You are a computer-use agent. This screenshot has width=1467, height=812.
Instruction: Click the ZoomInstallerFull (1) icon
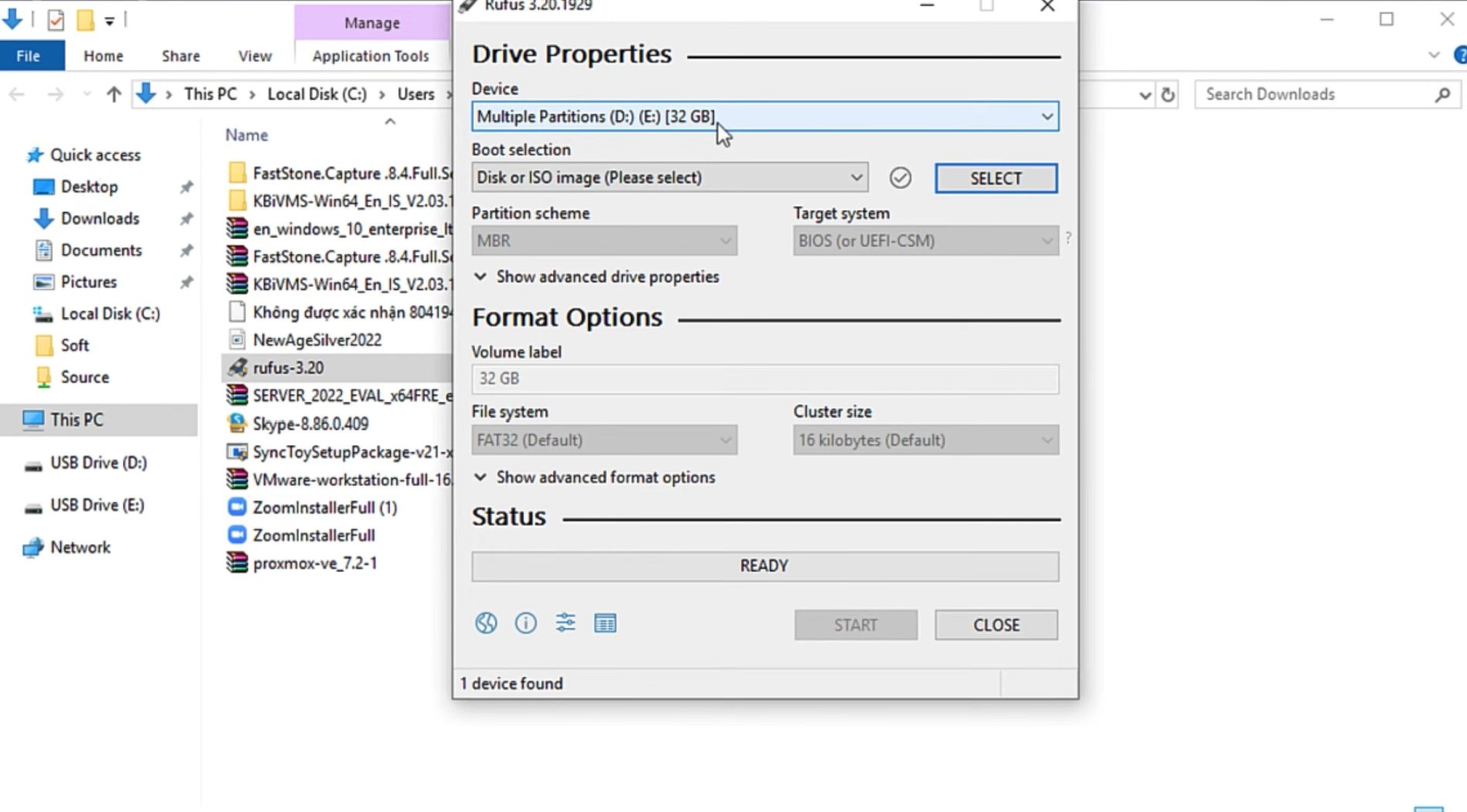(238, 507)
